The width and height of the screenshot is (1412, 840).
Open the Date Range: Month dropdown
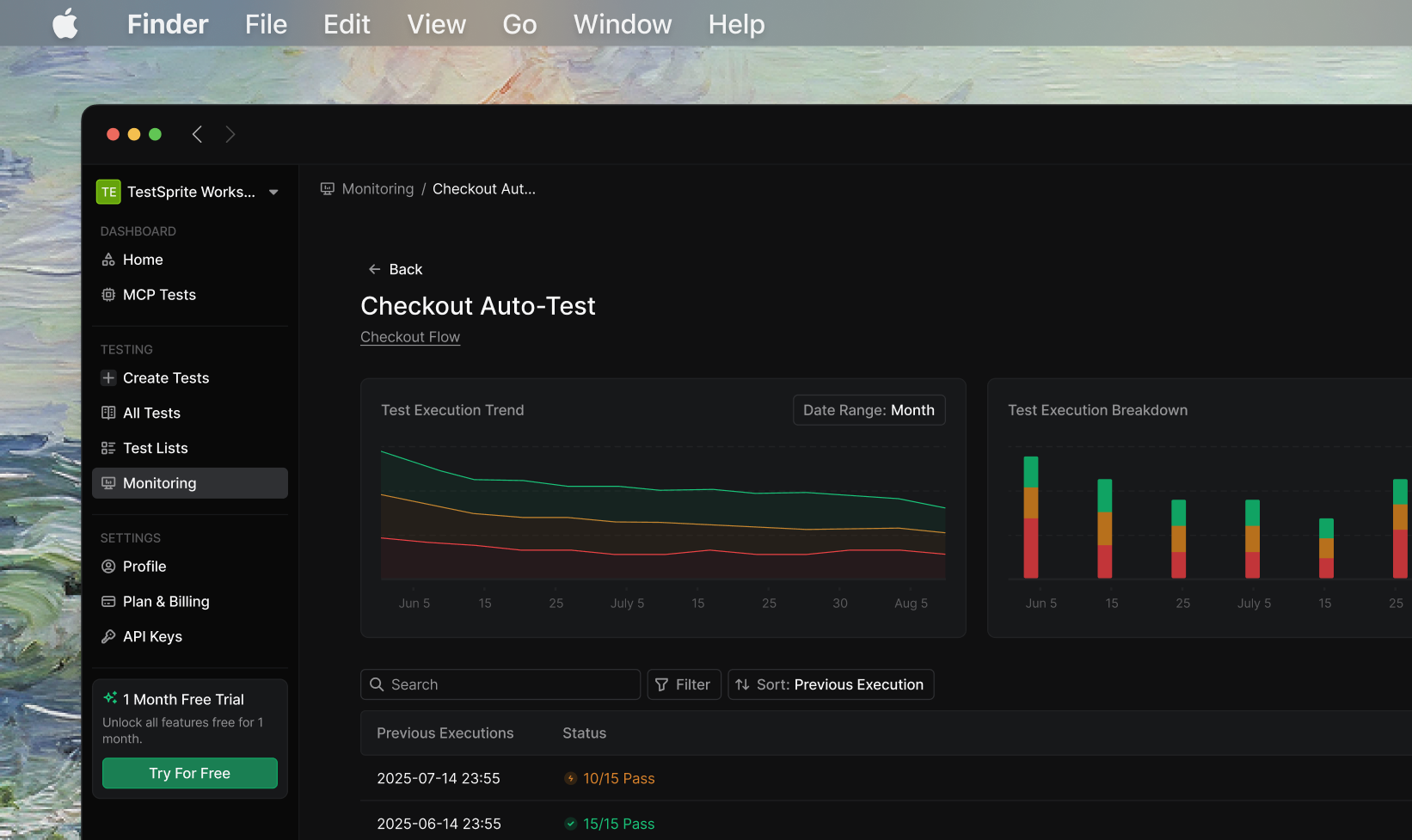(x=869, y=410)
